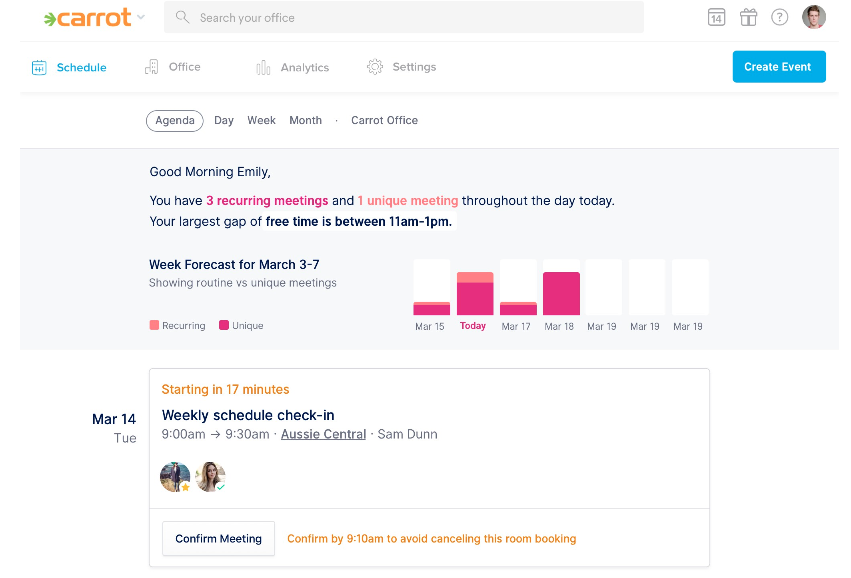Click the Create Event button
Viewport: 851px width, 578px height.
[x=779, y=67]
